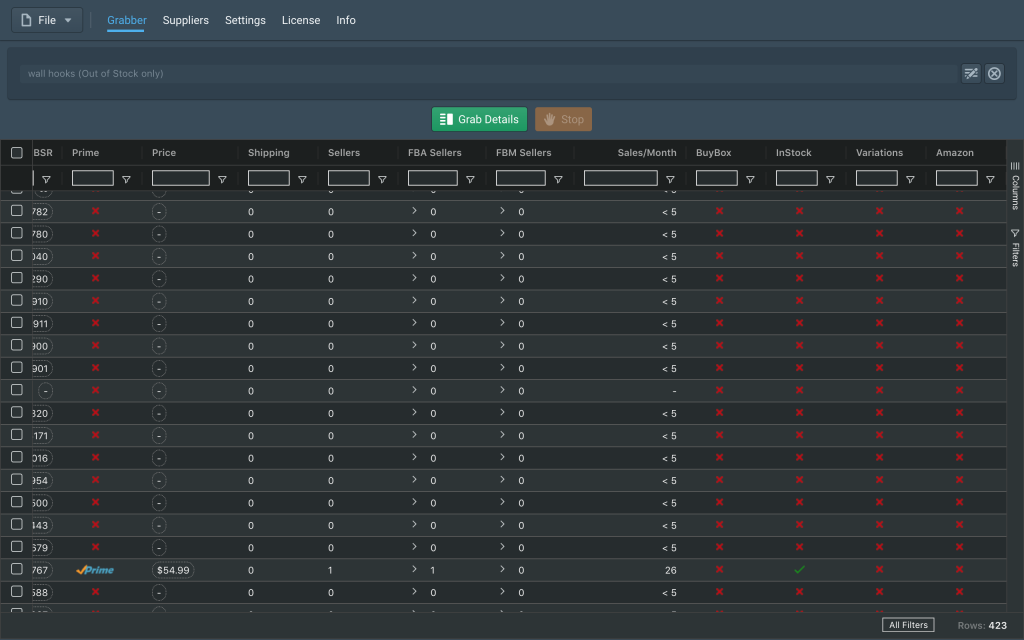Open the filter icon for the Prime column
The height and width of the screenshot is (640, 1024).
coord(126,180)
